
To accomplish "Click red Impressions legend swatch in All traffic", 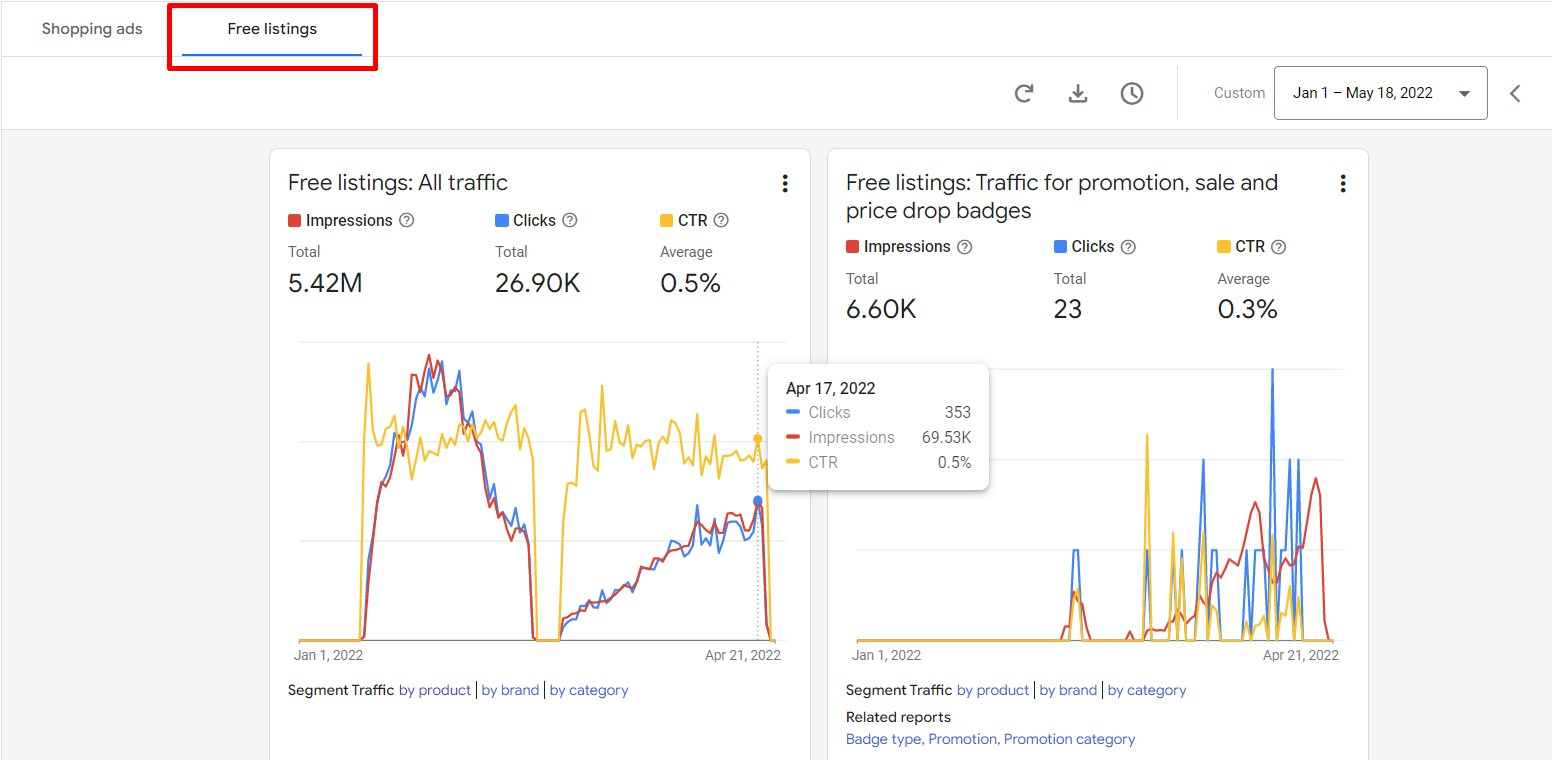I will point(295,220).
